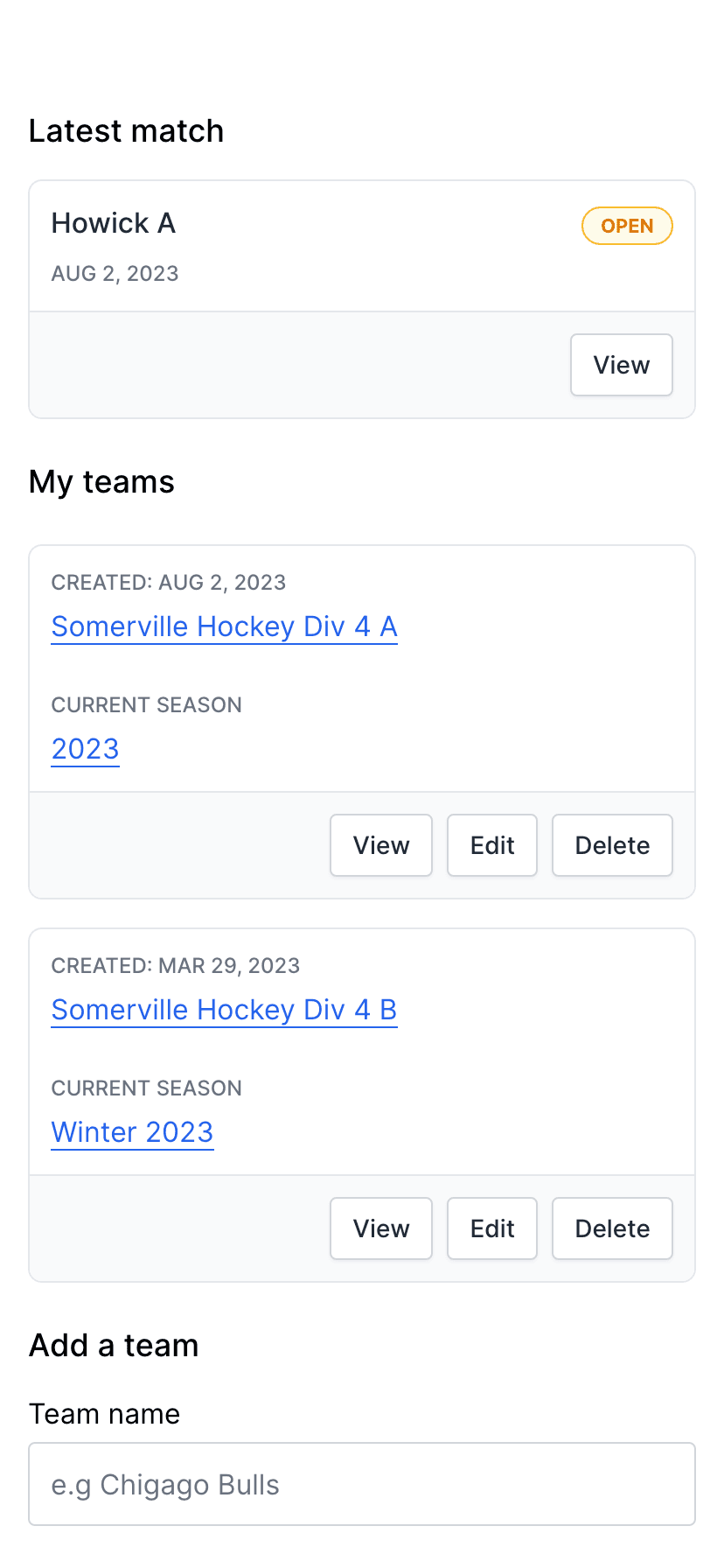Open the Somerville Hockey Div 4 A link

pyautogui.click(x=224, y=626)
